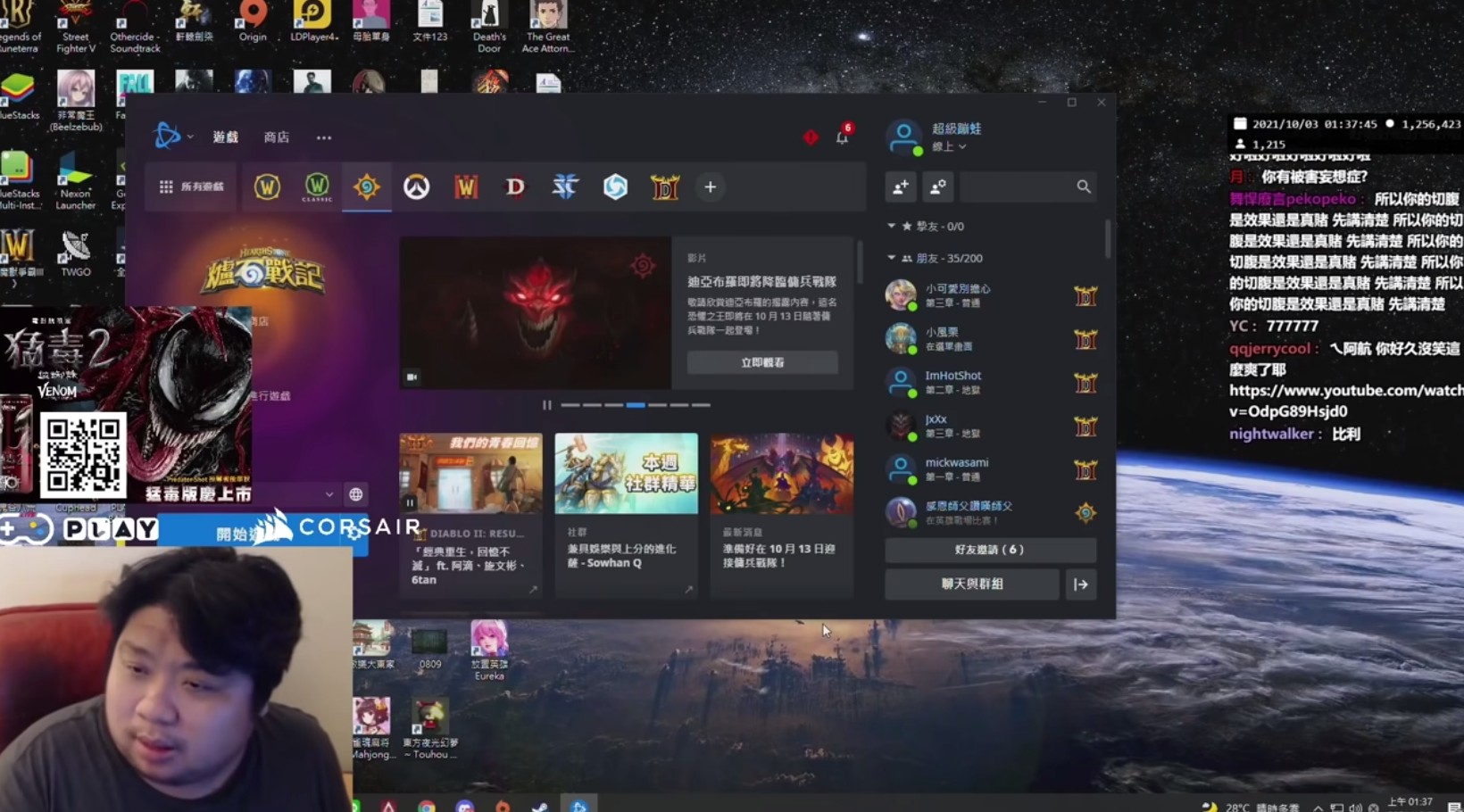
Task: Collapse the 摯友 0/0 favorites group
Action: [891, 226]
